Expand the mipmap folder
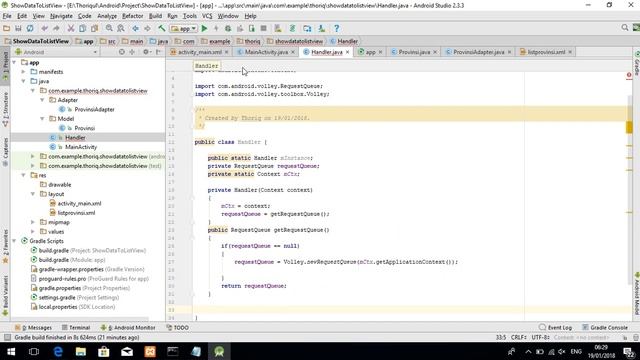 (33, 222)
